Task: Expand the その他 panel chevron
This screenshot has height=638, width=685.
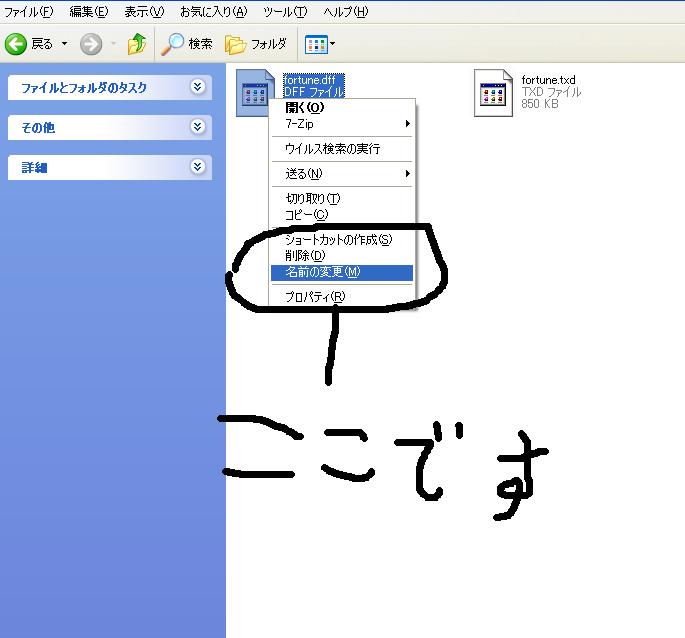Action: tap(198, 127)
